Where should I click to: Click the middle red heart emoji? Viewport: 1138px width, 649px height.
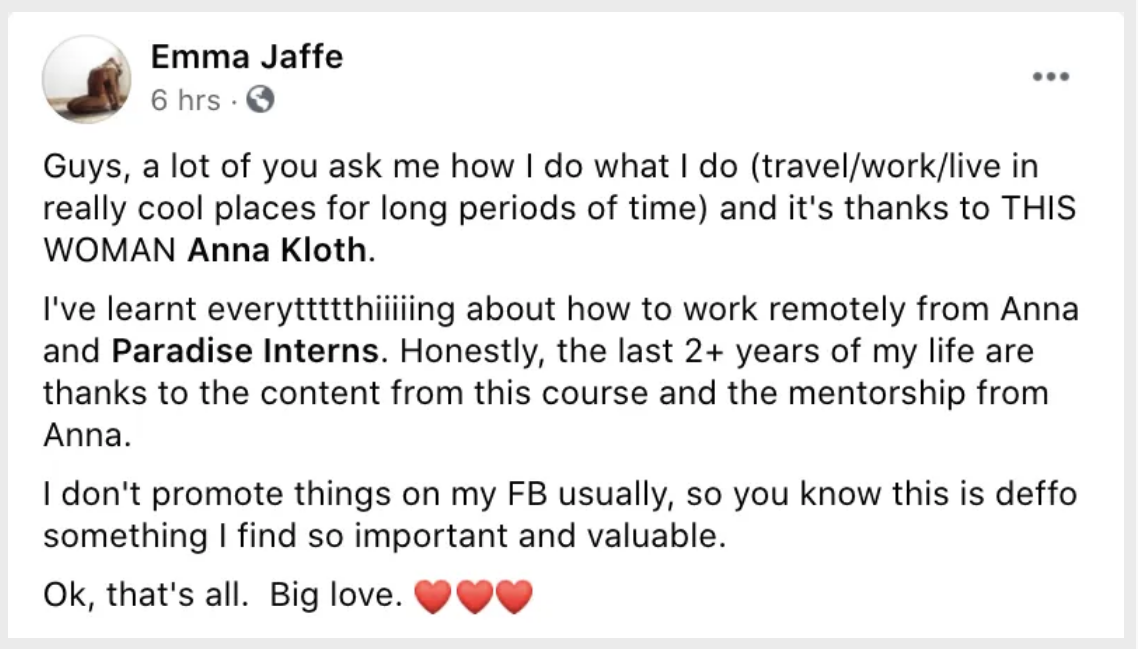473,597
